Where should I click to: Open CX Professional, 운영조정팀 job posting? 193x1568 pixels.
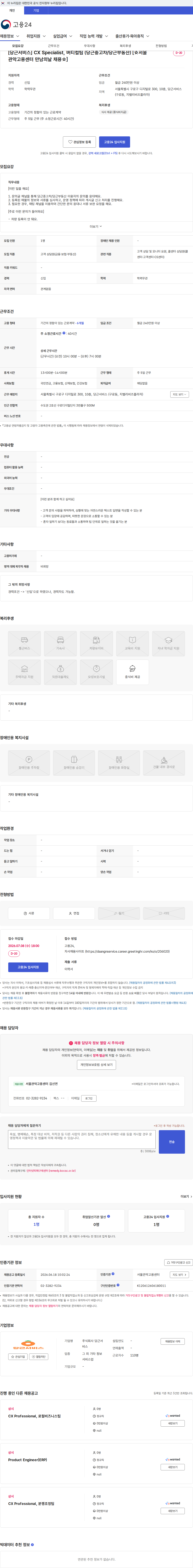pos(31,1504)
